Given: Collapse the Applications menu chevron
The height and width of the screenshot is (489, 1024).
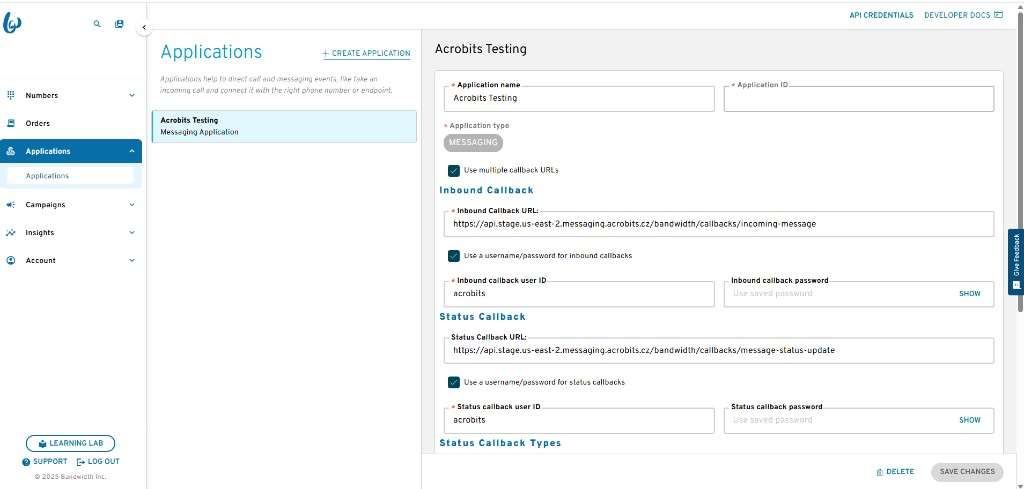Looking at the screenshot, I should coord(132,151).
